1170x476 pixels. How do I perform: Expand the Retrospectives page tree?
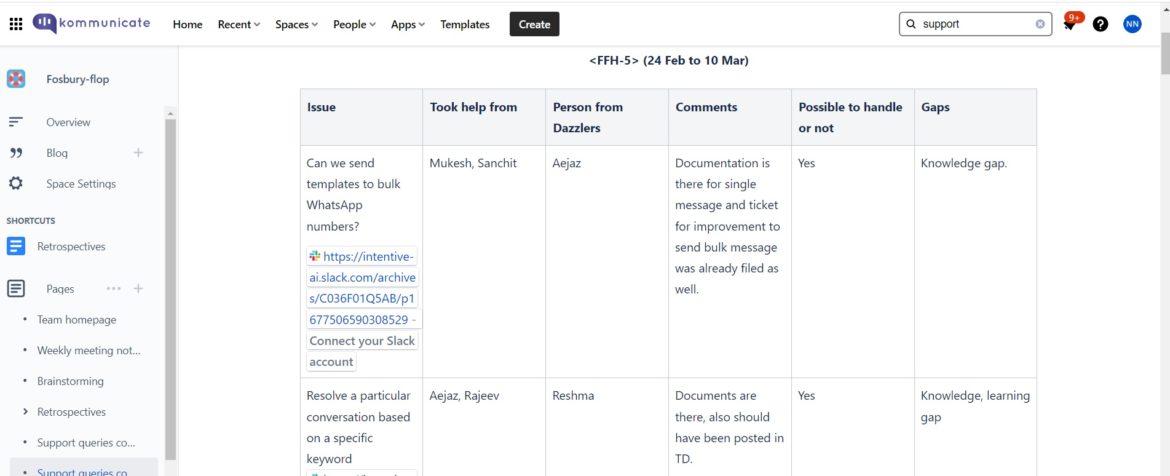click(x=25, y=412)
